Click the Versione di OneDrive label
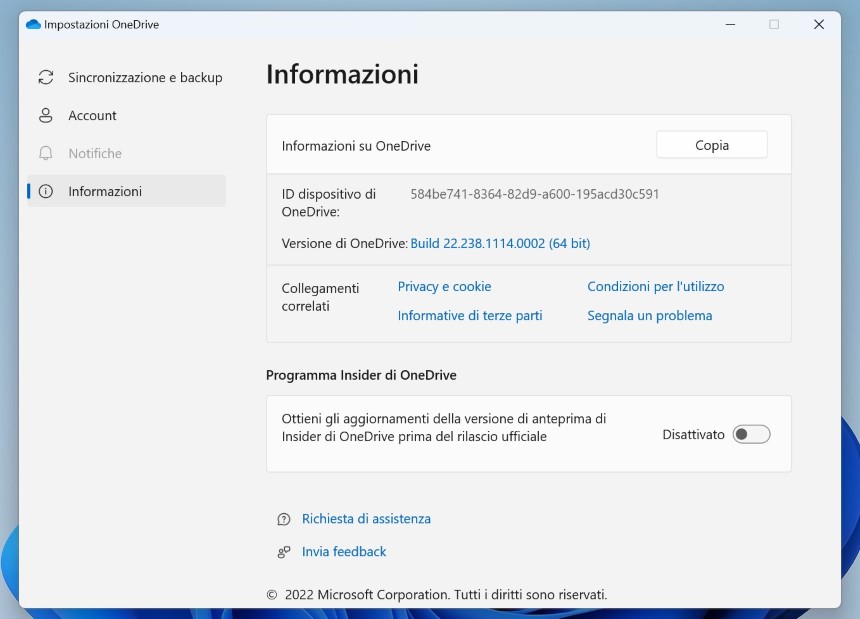 pyautogui.click(x=344, y=243)
